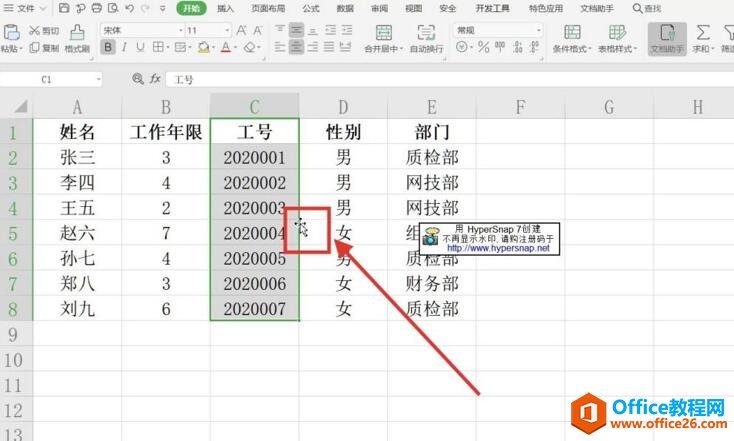Toggle Bold formatting button
This screenshot has height=441, width=734.
point(108,47)
